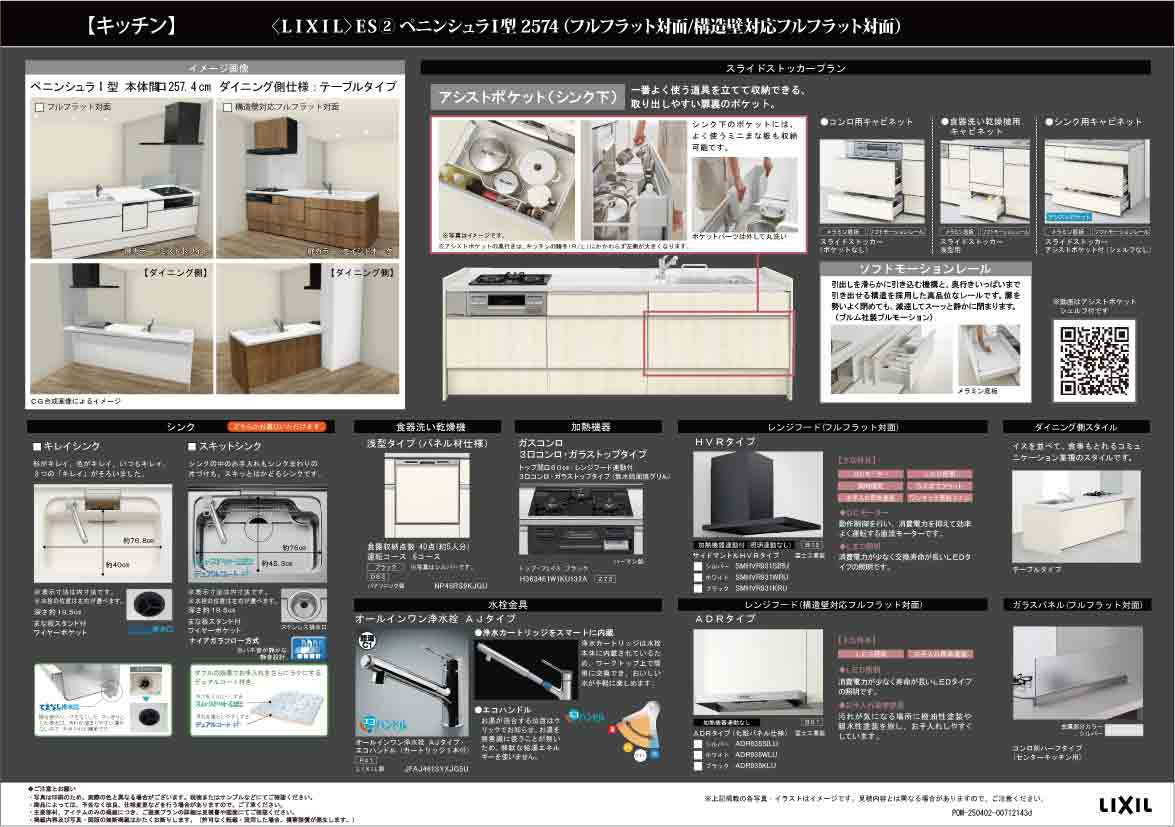Select the コンロ用キャビネット diagram icon

(x=874, y=180)
